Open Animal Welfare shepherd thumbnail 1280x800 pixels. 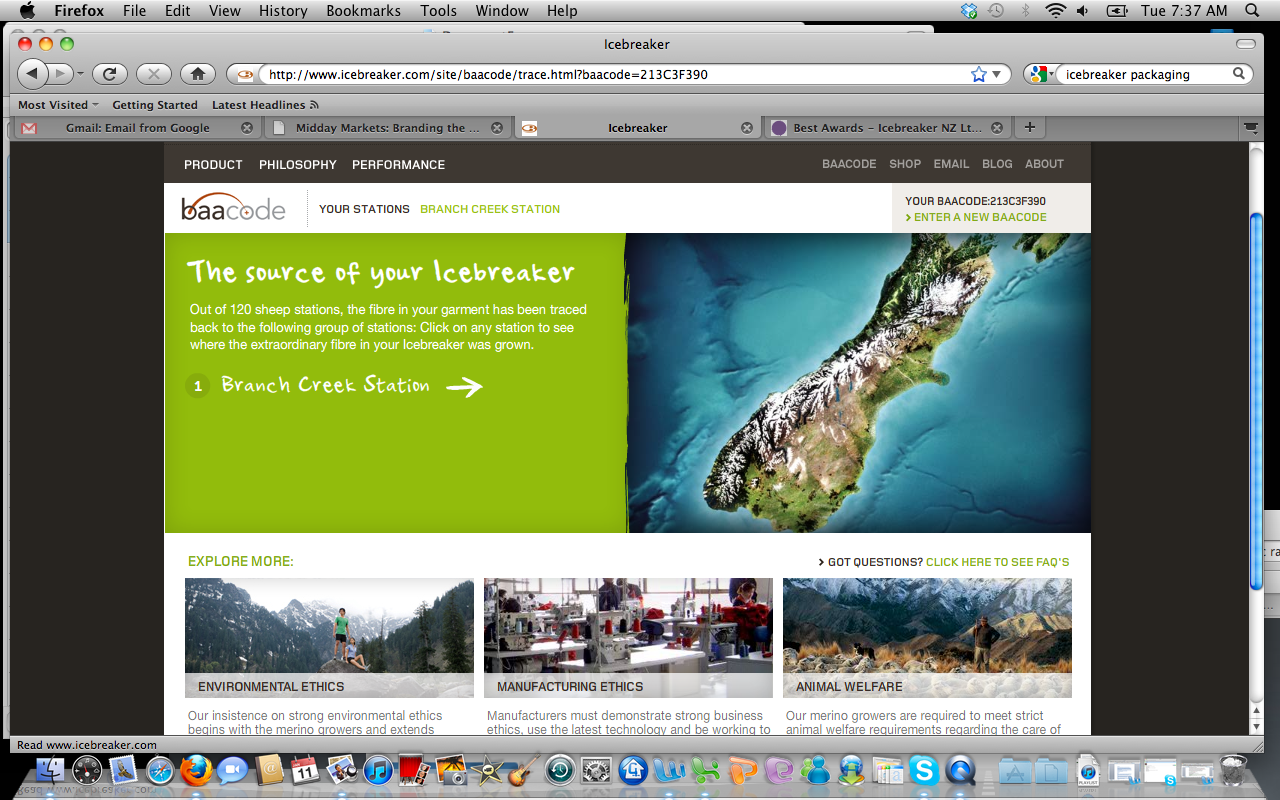coord(927,637)
